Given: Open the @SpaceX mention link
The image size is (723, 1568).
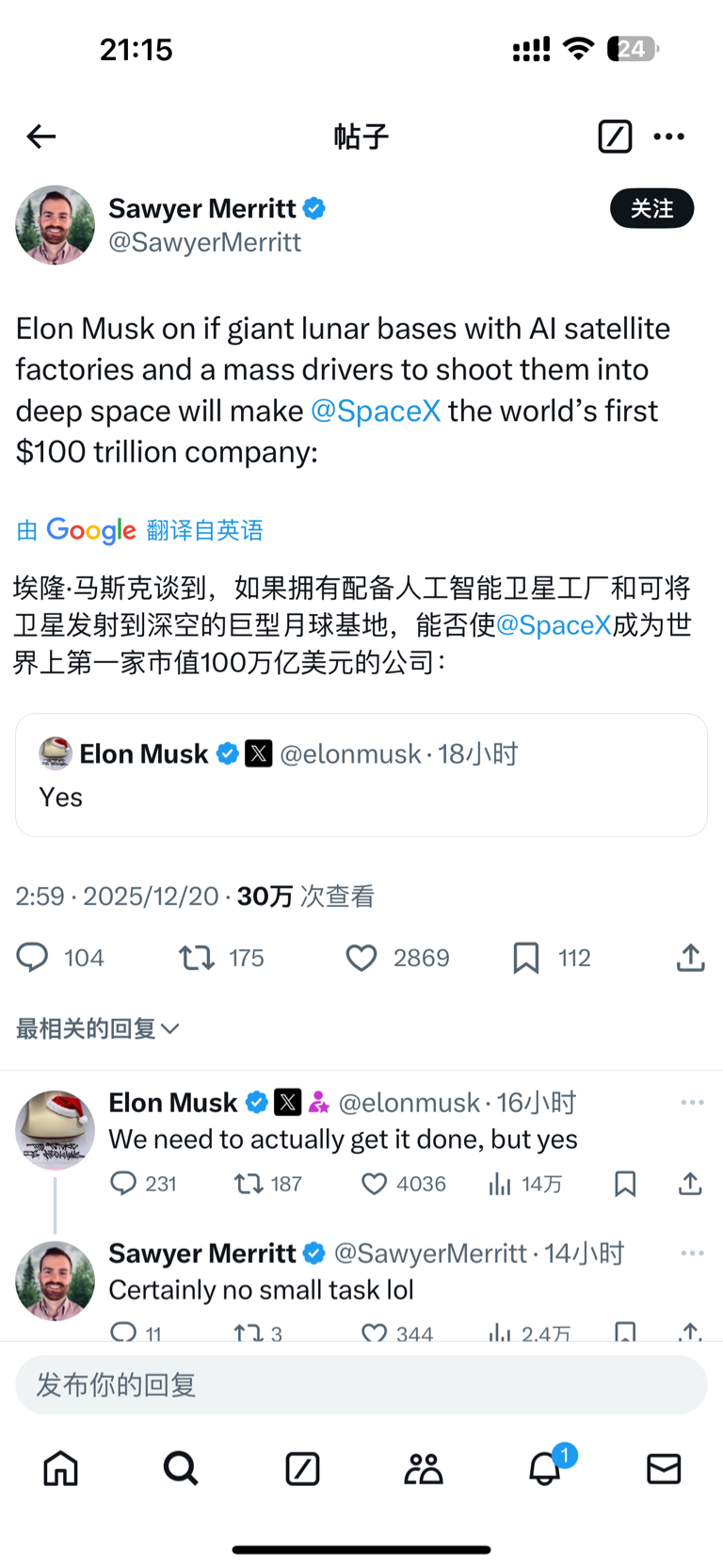Looking at the screenshot, I should click(x=376, y=411).
